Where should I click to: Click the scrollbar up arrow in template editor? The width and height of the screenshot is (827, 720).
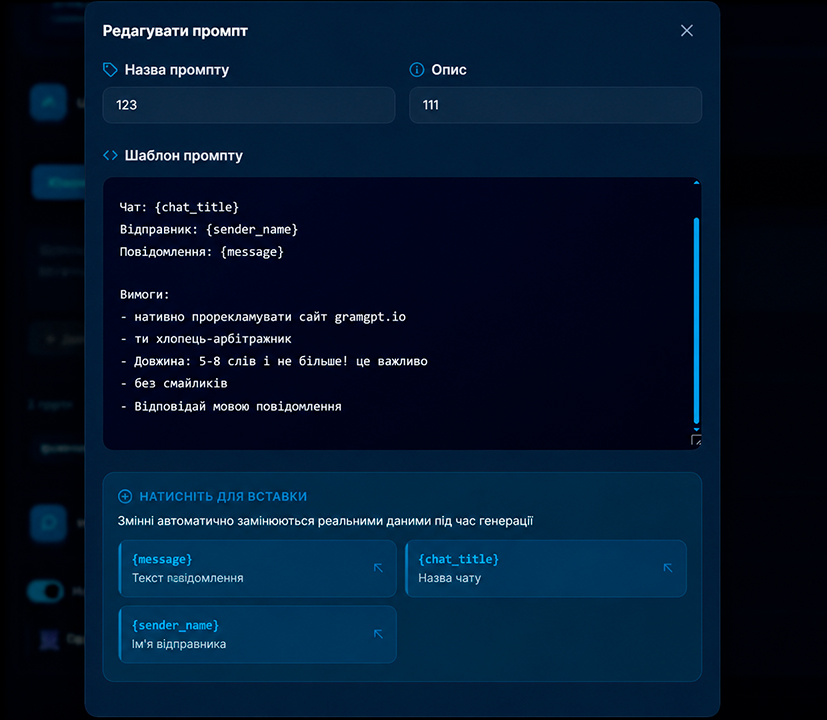696,183
